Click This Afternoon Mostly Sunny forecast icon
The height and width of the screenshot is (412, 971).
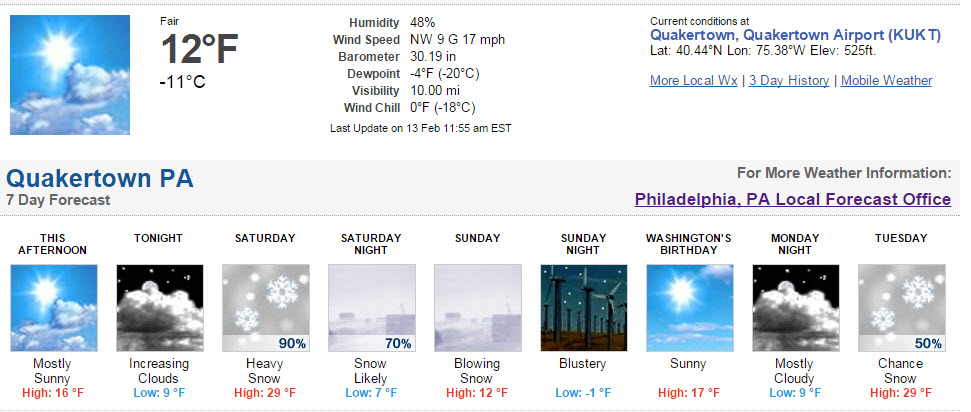pos(54,308)
